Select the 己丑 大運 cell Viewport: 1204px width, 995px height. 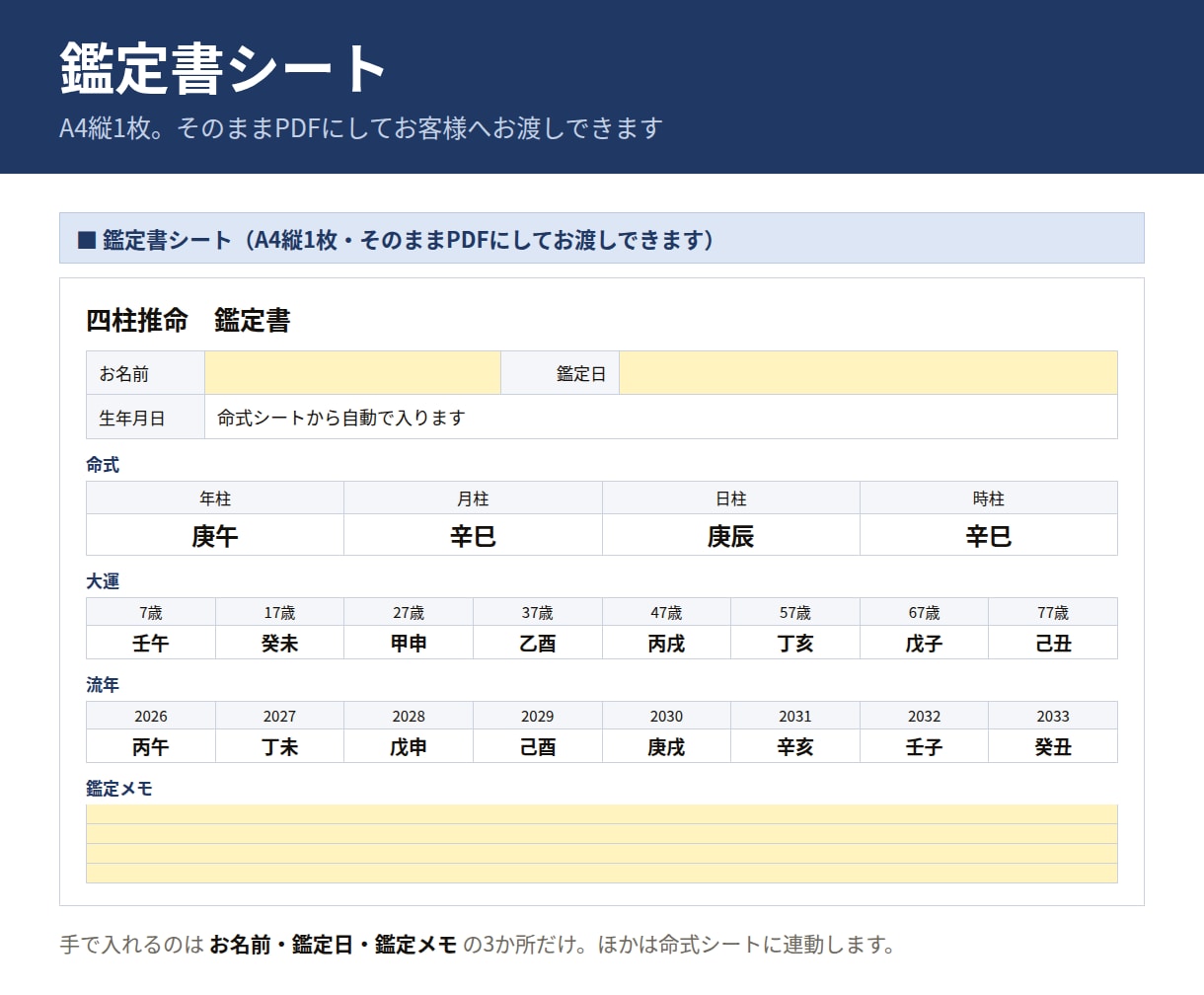1053,643
